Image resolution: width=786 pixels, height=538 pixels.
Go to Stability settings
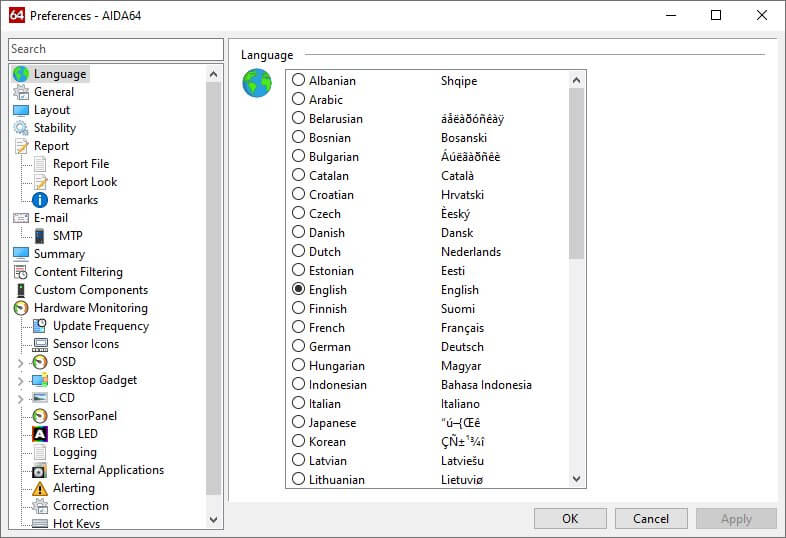click(x=55, y=128)
